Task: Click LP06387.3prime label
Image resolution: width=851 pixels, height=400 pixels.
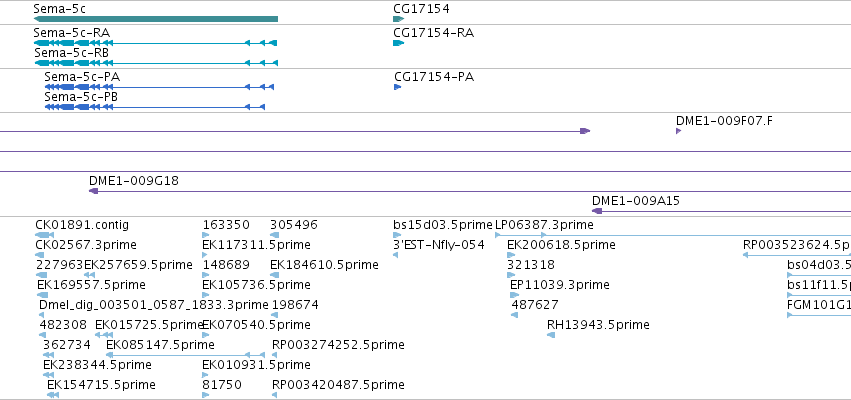Action: pos(544,225)
